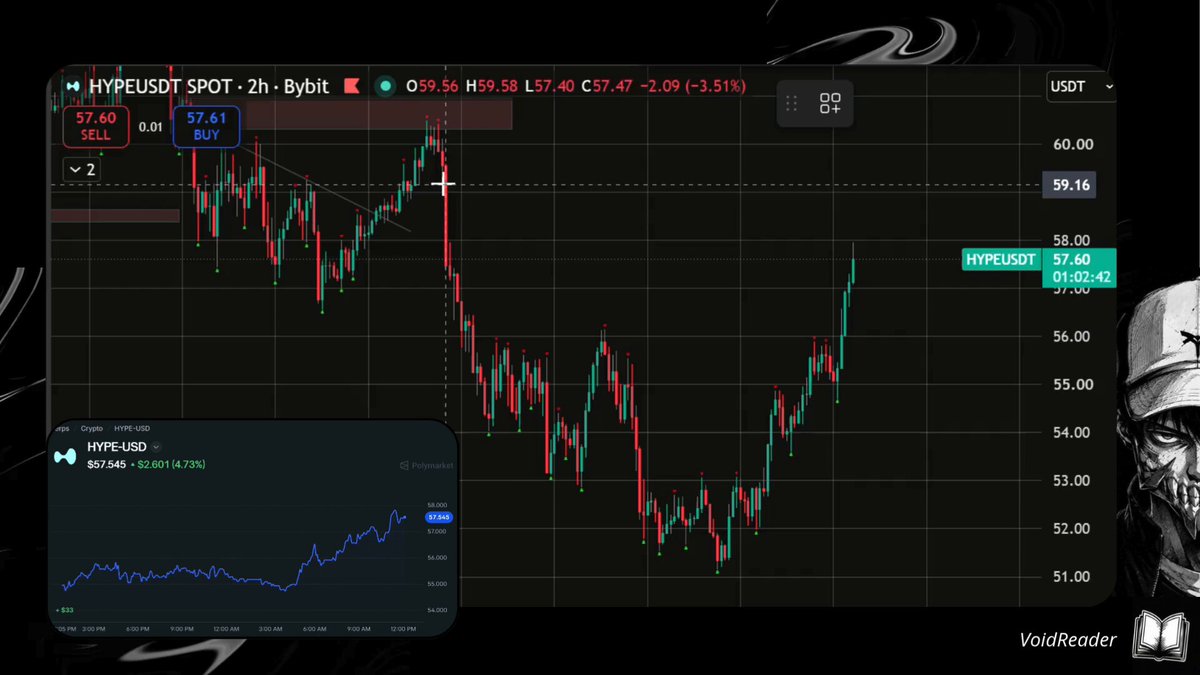Open the Crypto breadcrumb link
The width and height of the screenshot is (1200, 675).
point(91,428)
